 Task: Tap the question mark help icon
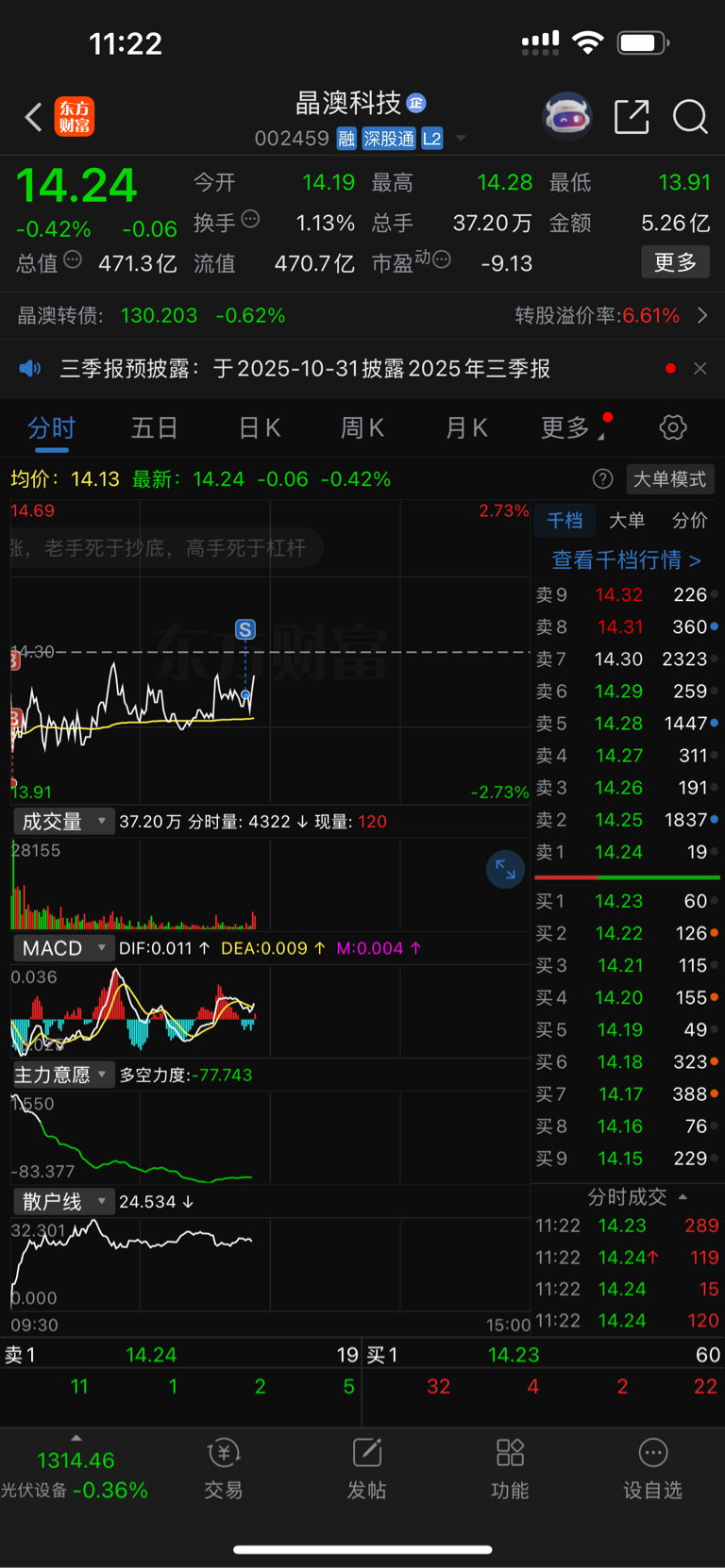[x=602, y=479]
